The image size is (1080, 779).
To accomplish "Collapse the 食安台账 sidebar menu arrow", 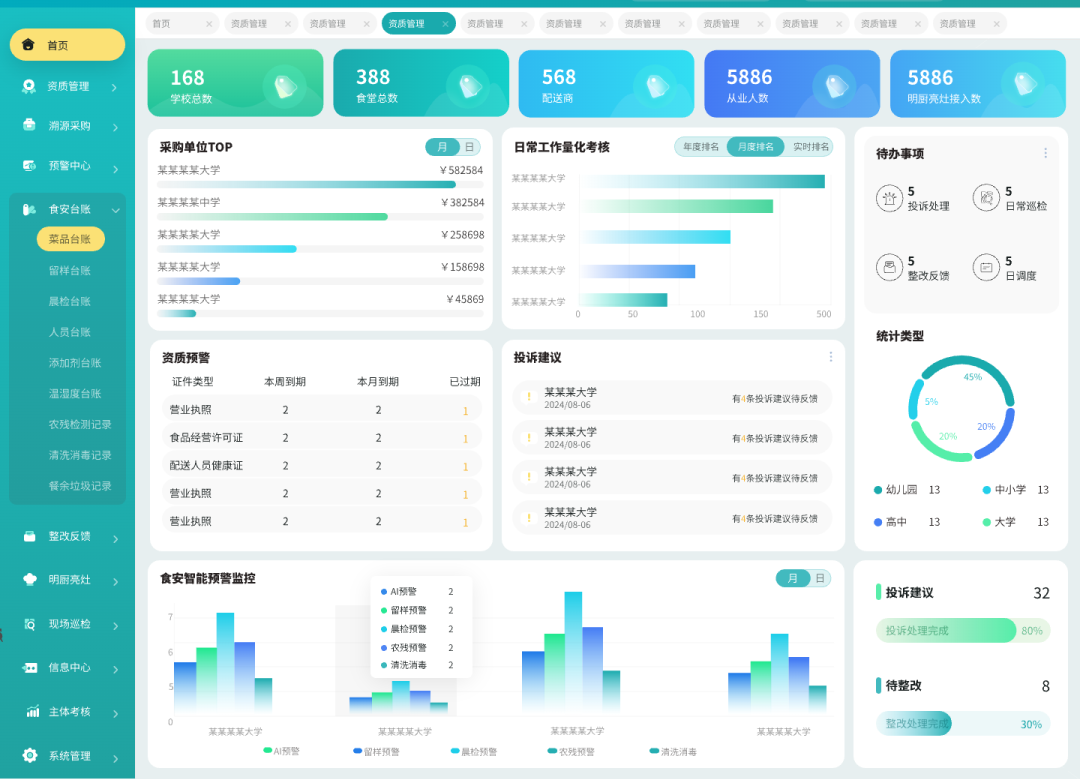I will [x=115, y=210].
